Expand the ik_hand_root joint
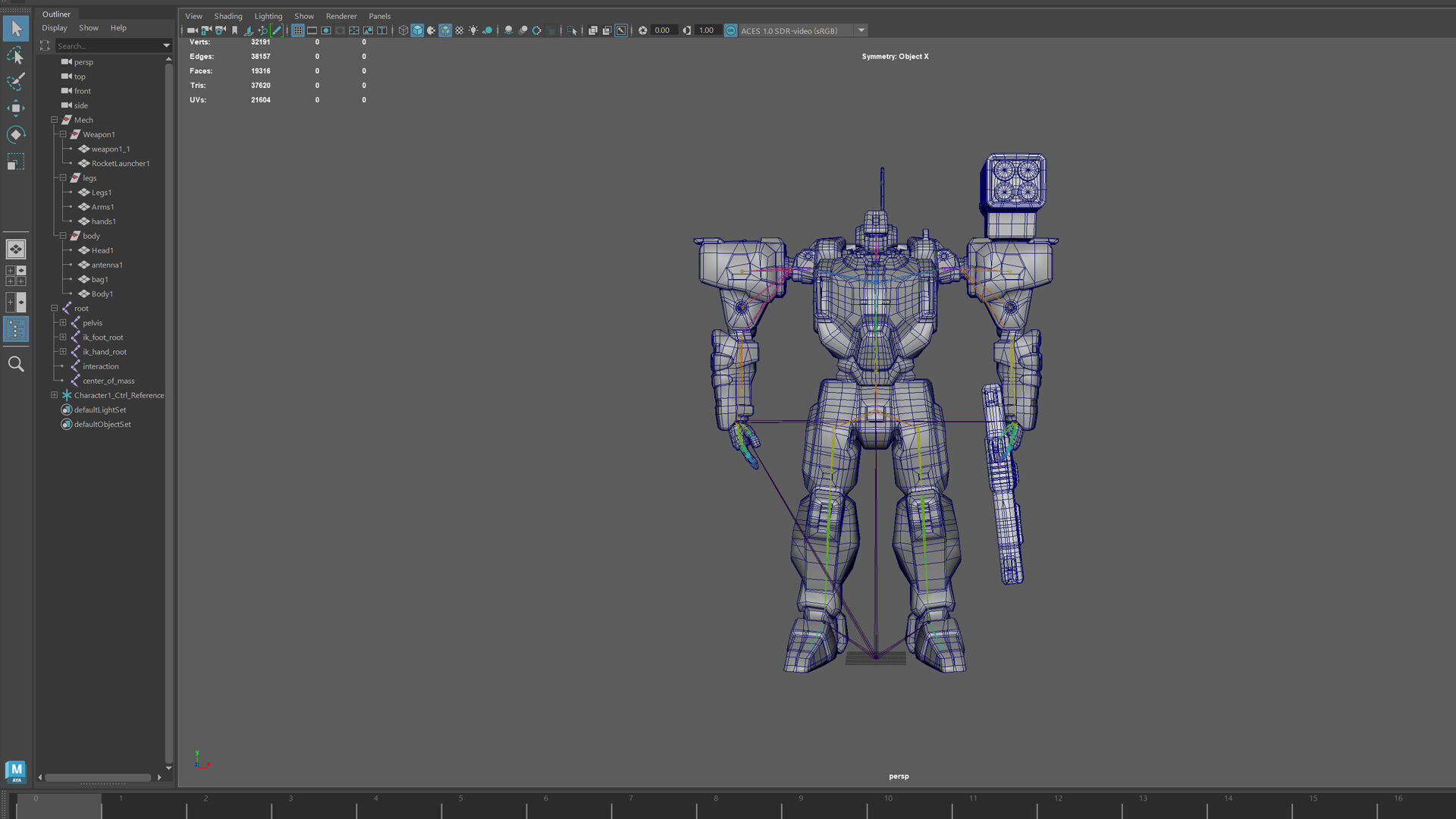 click(x=63, y=351)
